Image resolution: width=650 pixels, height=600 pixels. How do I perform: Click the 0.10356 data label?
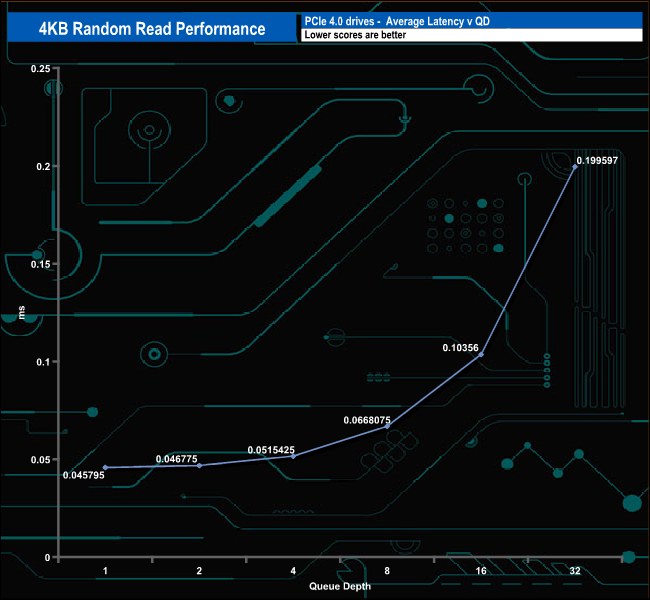(460, 347)
